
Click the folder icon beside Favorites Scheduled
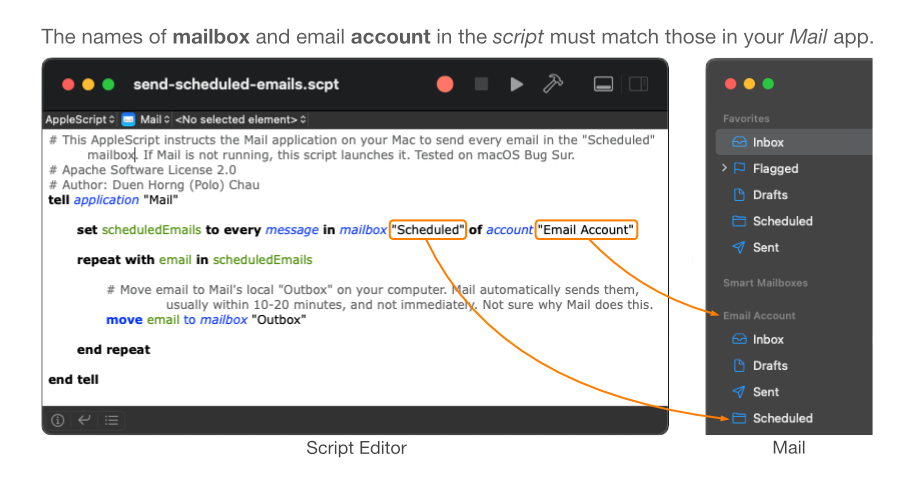[x=739, y=221]
